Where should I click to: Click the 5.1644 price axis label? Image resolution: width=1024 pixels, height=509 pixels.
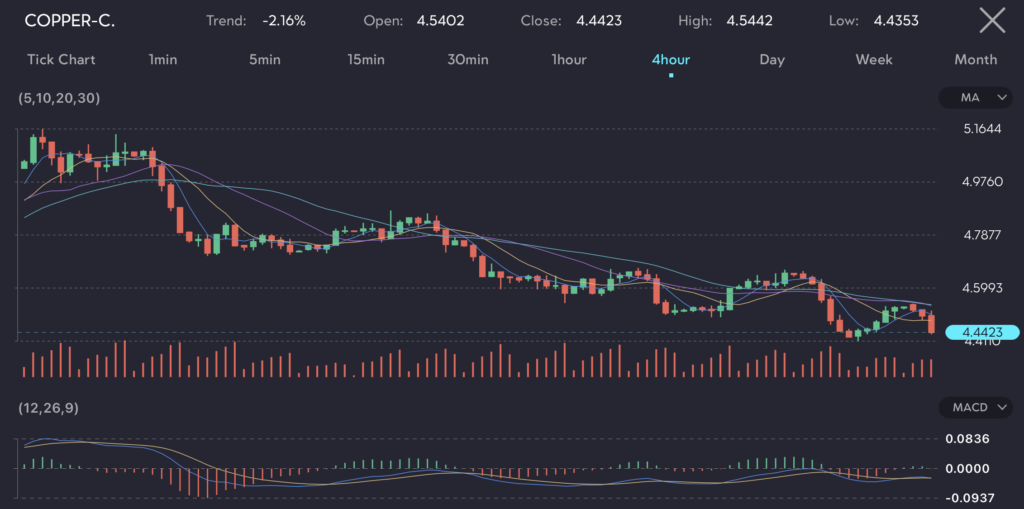[981, 129]
